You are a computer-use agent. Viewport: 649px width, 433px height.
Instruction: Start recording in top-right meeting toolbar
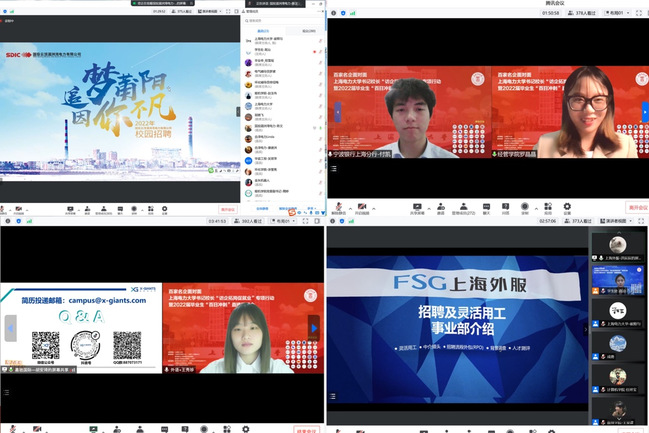(525, 207)
